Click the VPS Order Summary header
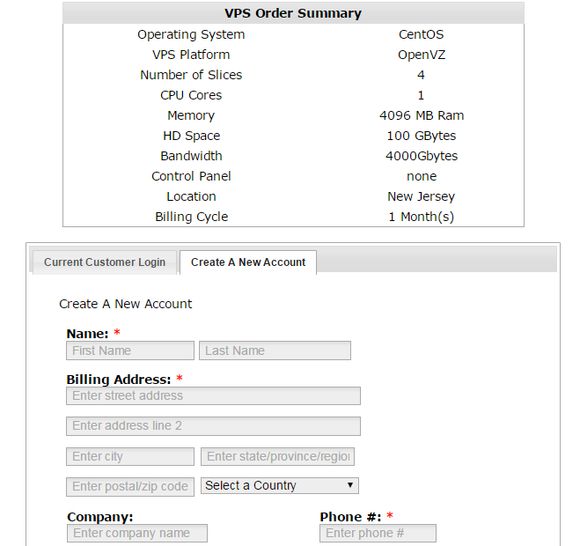This screenshot has height=546, width=580. click(x=293, y=13)
